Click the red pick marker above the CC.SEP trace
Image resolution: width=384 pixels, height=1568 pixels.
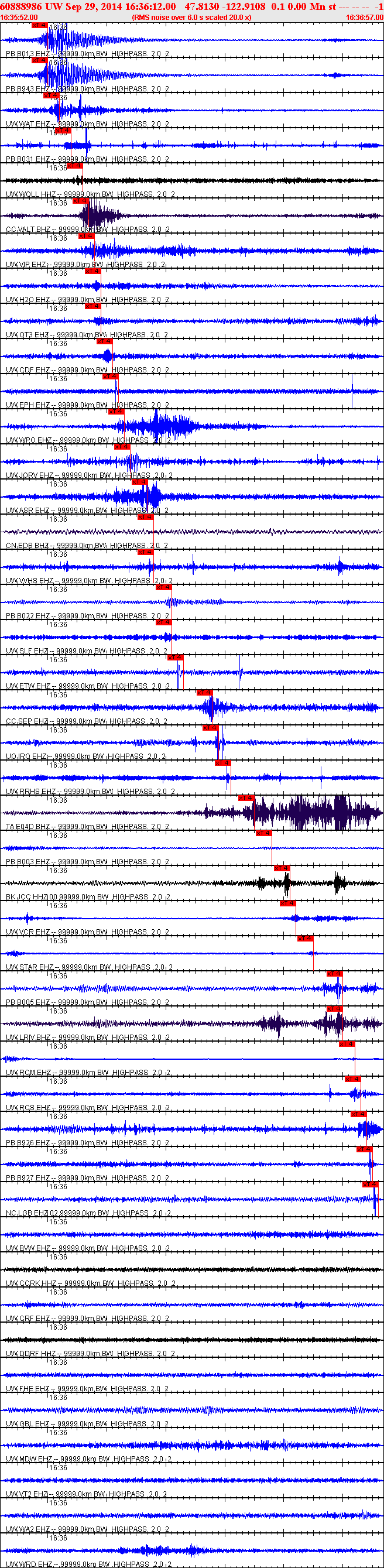coord(204,693)
